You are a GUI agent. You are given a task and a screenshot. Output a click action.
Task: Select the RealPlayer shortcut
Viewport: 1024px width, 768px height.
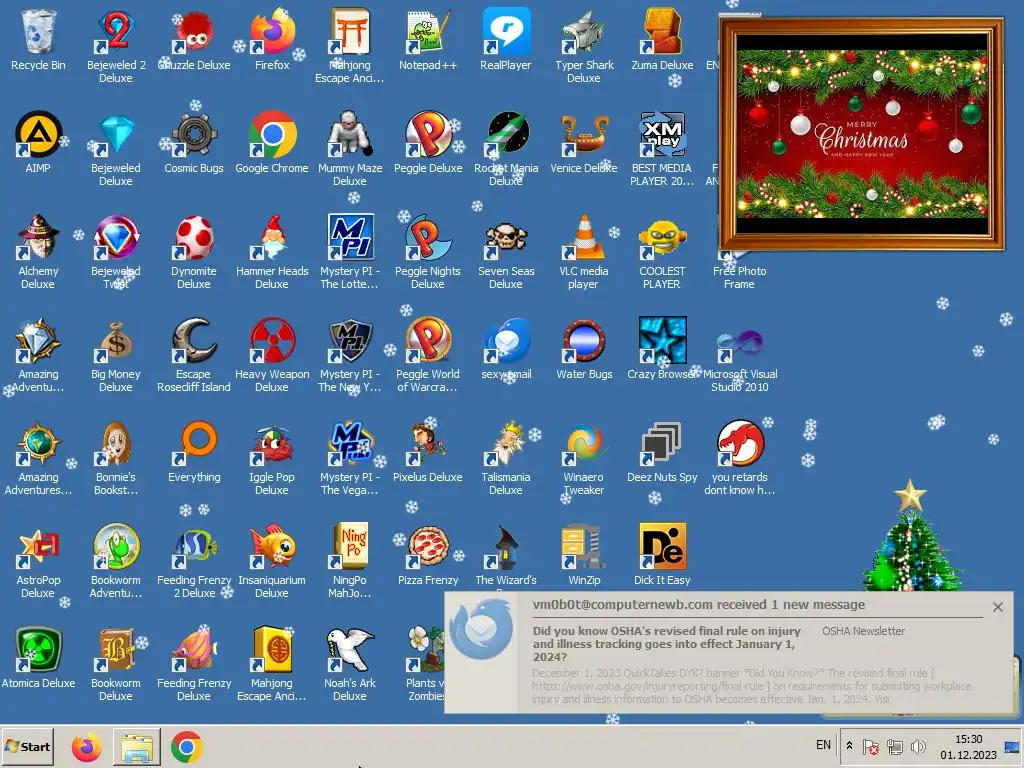pyautogui.click(x=505, y=32)
